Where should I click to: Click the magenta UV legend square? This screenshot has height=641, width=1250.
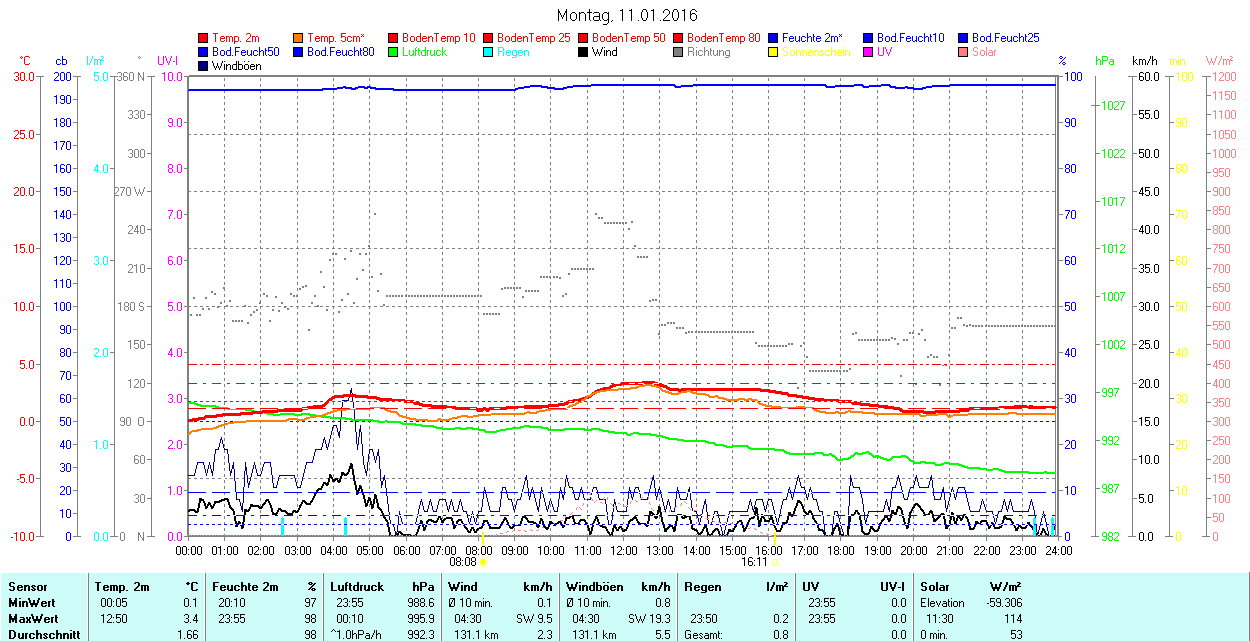tap(869, 52)
